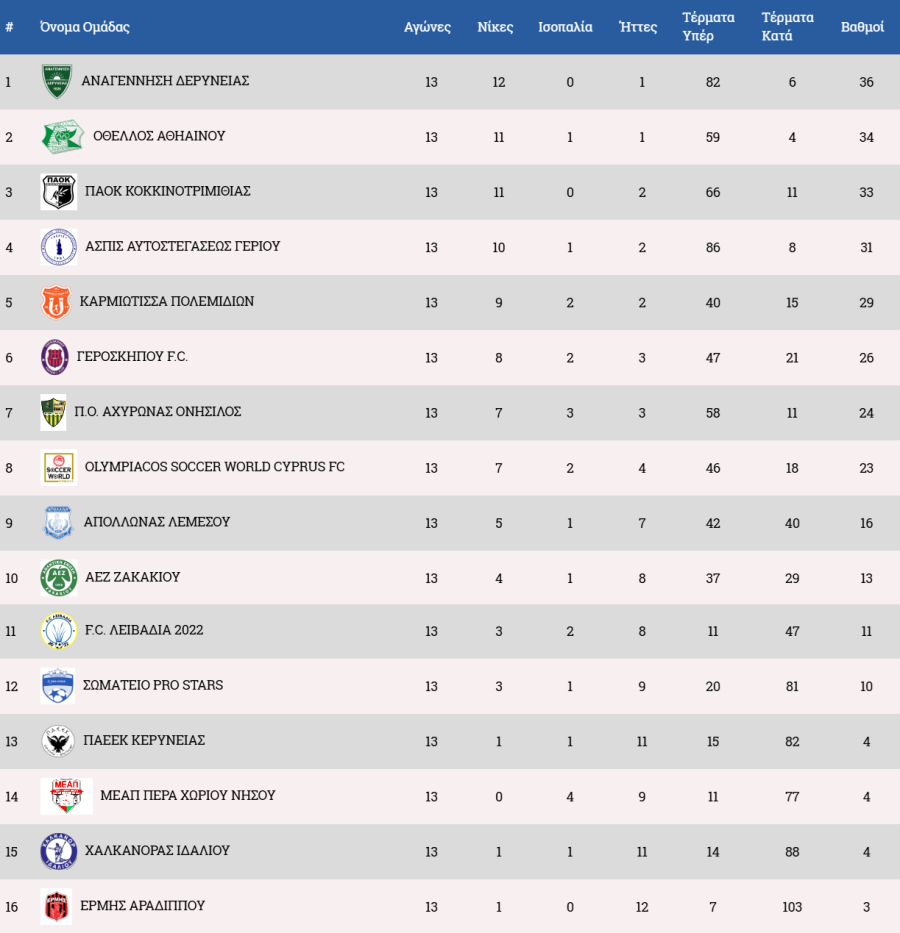900x933 pixels.
Task: Click the ΑΠΟΛΛΩΝΑΣ ΛΕΜΕΣΟΥ team logo
Action: [58, 523]
